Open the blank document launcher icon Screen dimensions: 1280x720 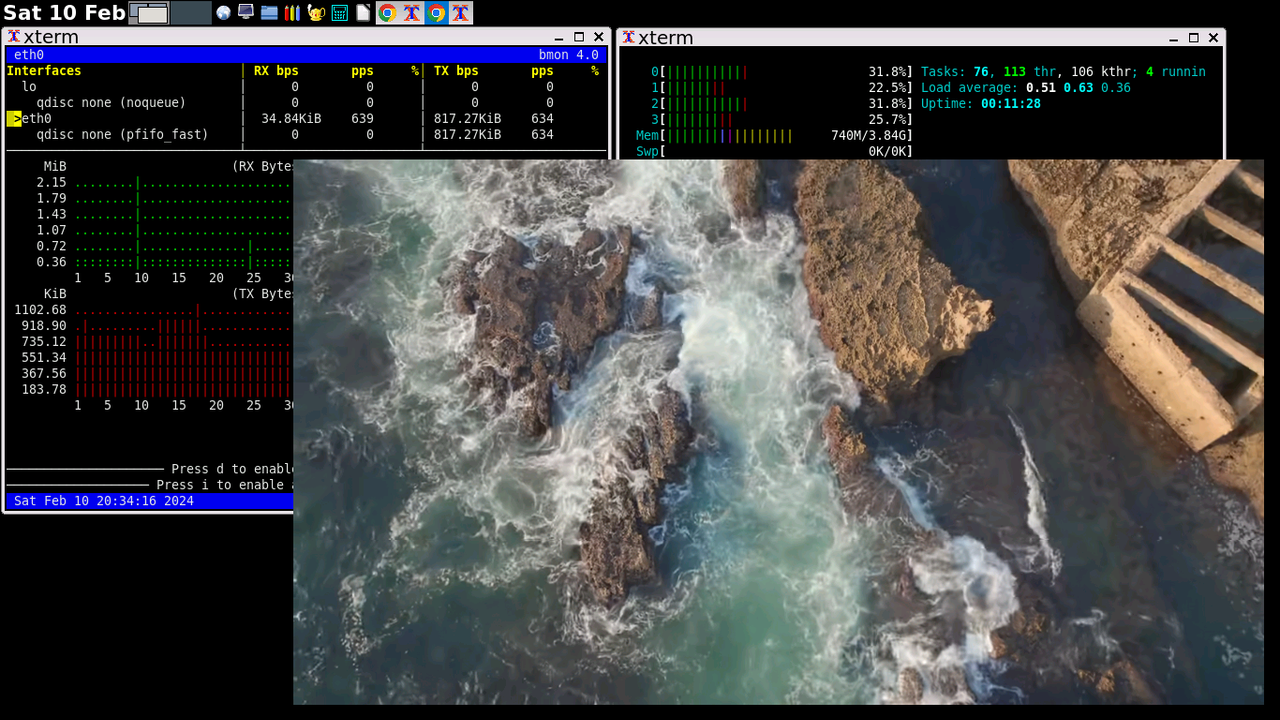[363, 13]
